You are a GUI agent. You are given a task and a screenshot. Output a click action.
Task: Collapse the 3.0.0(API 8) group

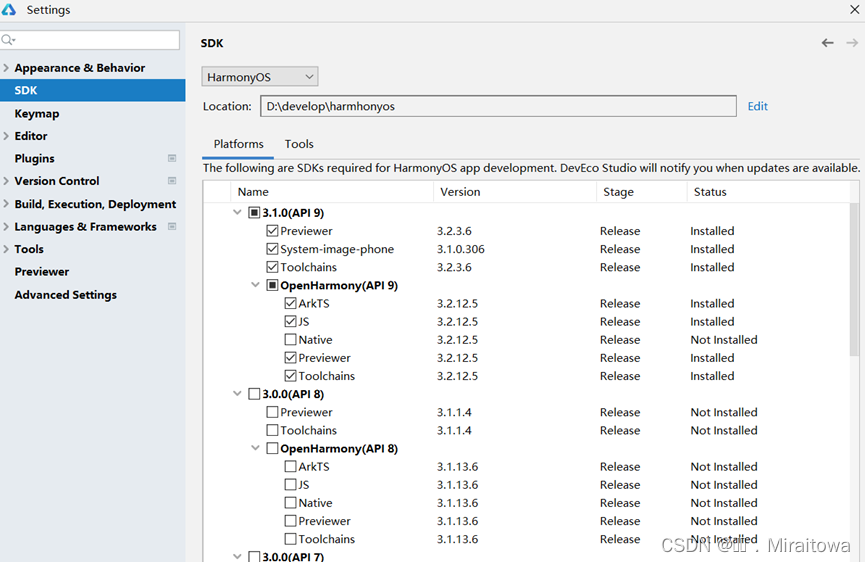(237, 394)
